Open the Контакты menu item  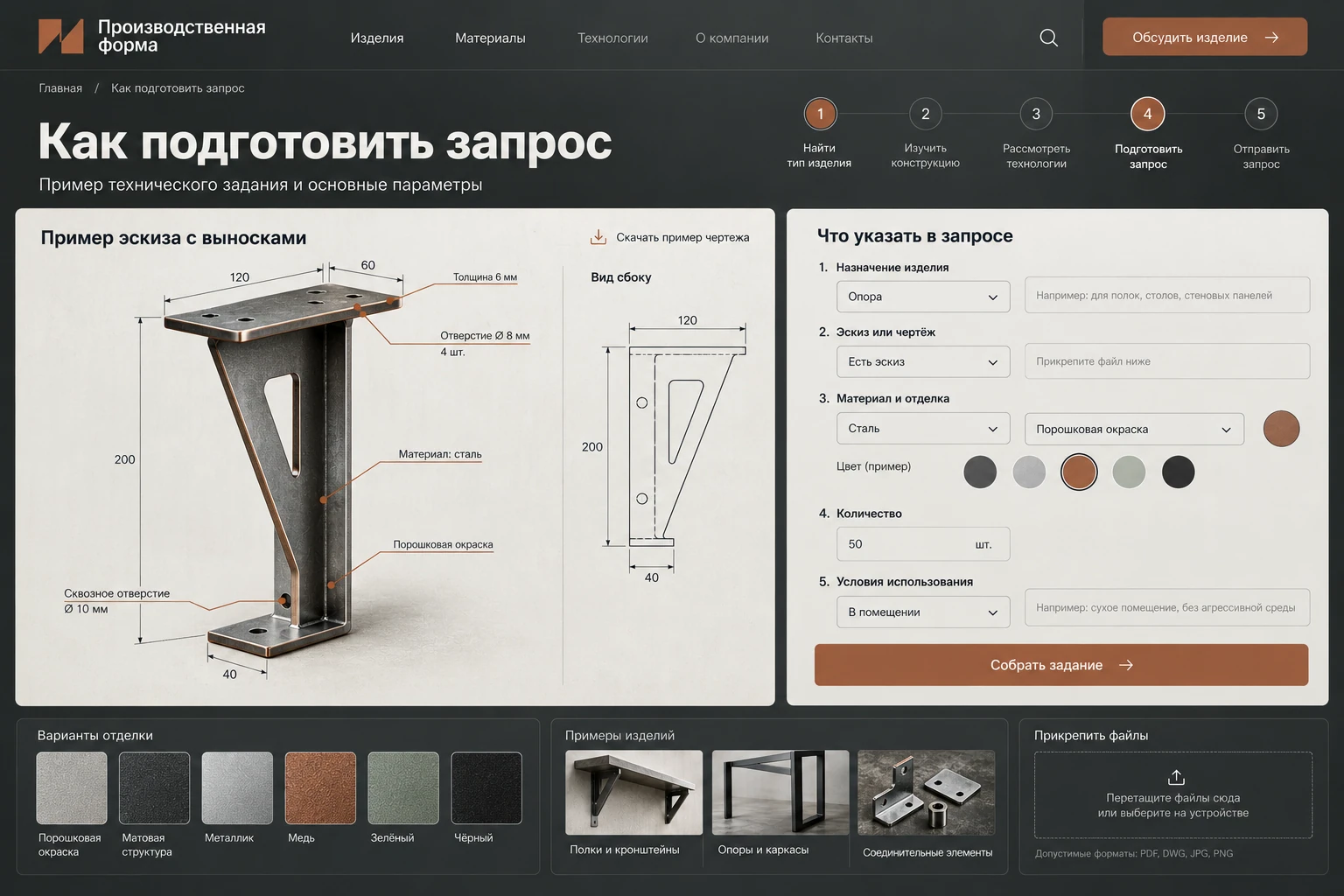[844, 38]
